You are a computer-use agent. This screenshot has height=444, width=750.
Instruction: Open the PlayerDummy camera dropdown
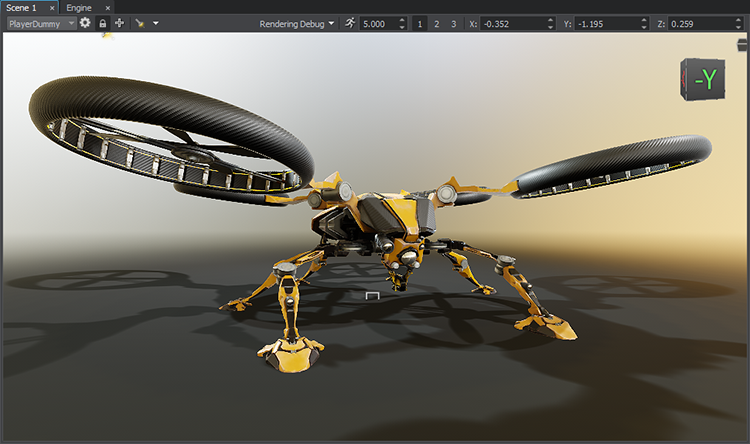pos(41,23)
